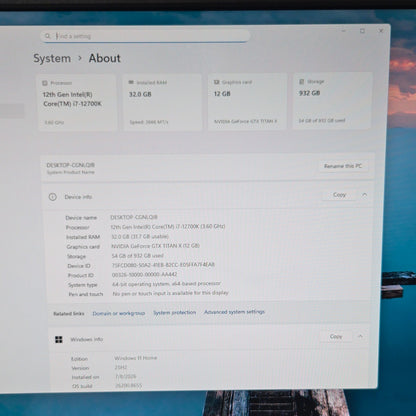Viewport: 416px width, 416px height.
Task: Copy the Device info details
Action: pos(339,195)
